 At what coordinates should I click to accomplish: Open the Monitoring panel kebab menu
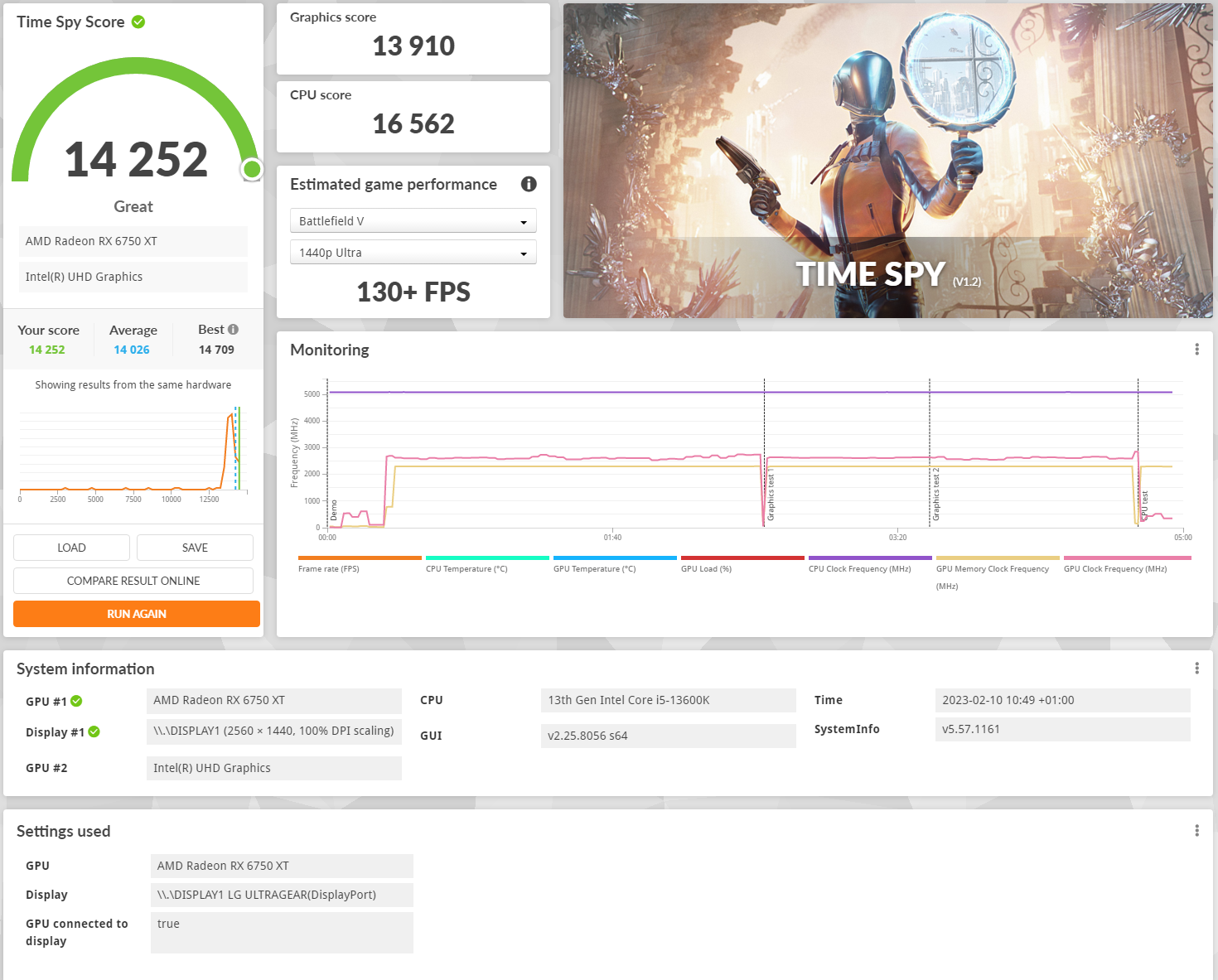1196,349
